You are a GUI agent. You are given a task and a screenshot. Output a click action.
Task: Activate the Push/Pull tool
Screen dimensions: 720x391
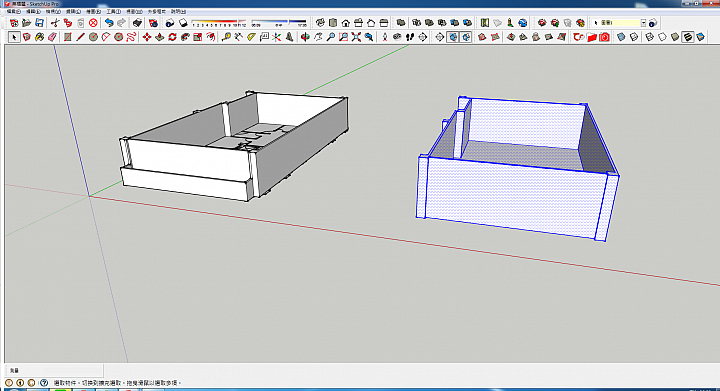click(159, 37)
